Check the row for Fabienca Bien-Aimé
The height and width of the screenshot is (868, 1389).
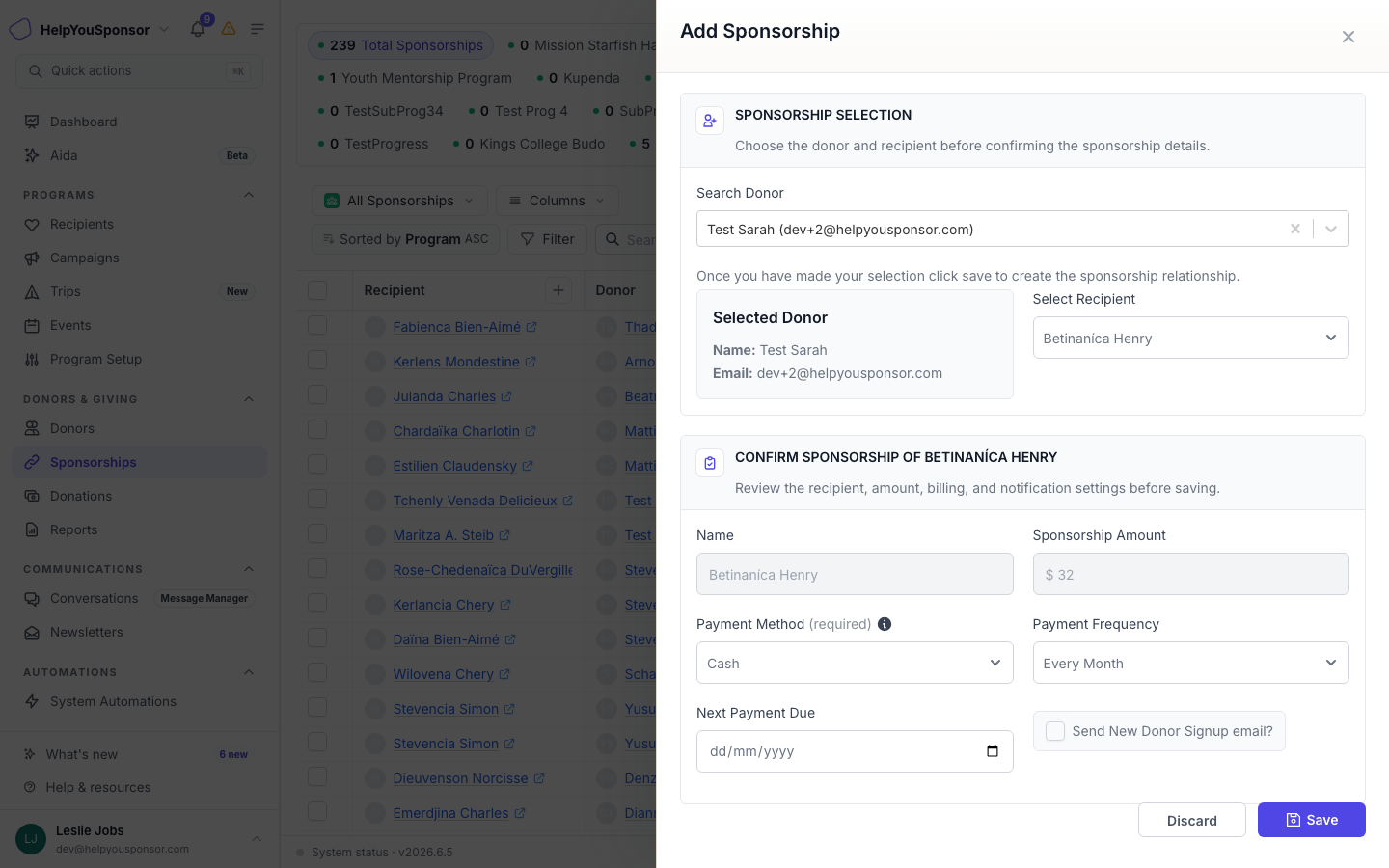[317, 326]
